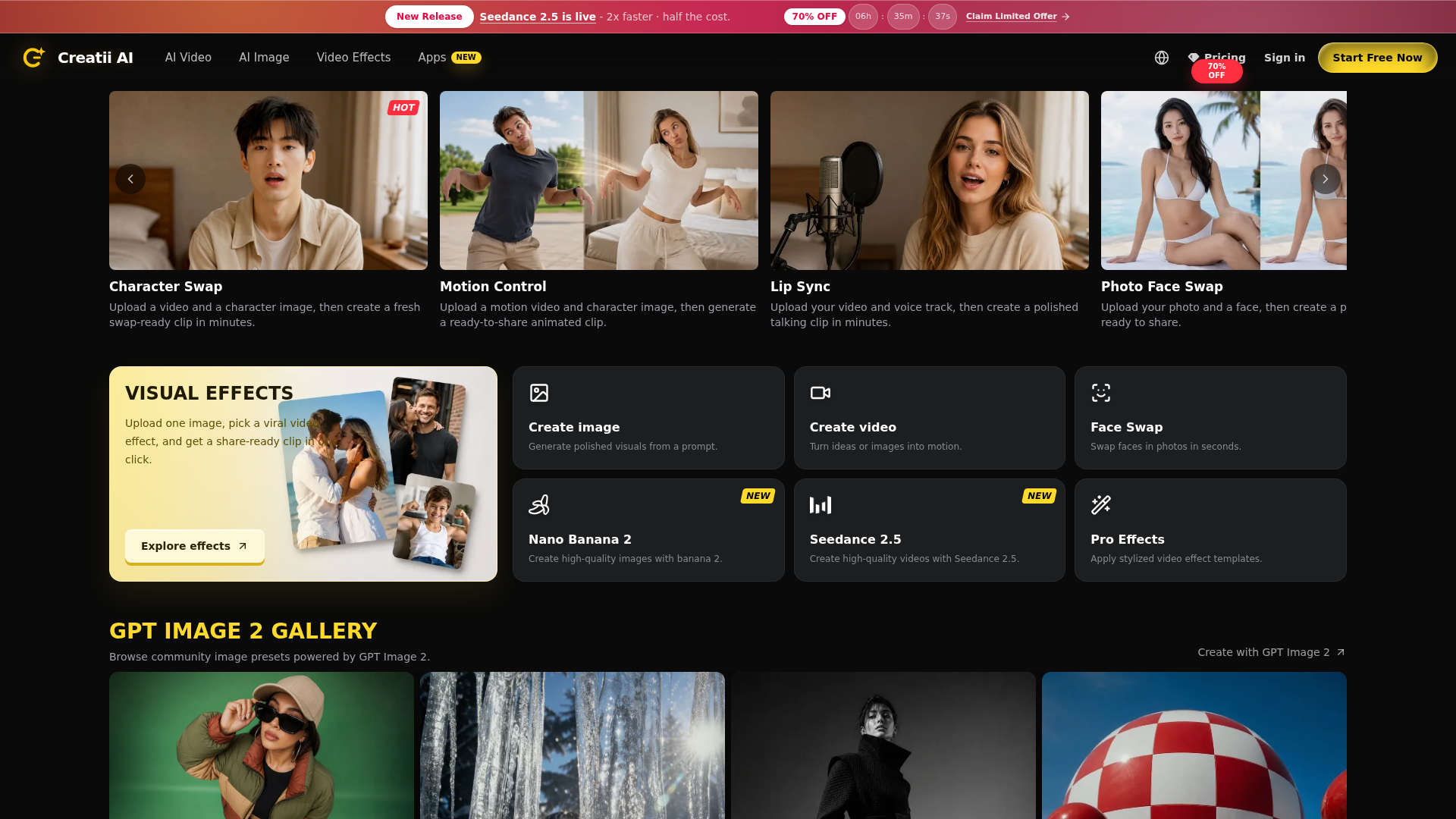Open the Character Swap thumbnail
Image resolution: width=1456 pixels, height=819 pixels.
[x=268, y=180]
